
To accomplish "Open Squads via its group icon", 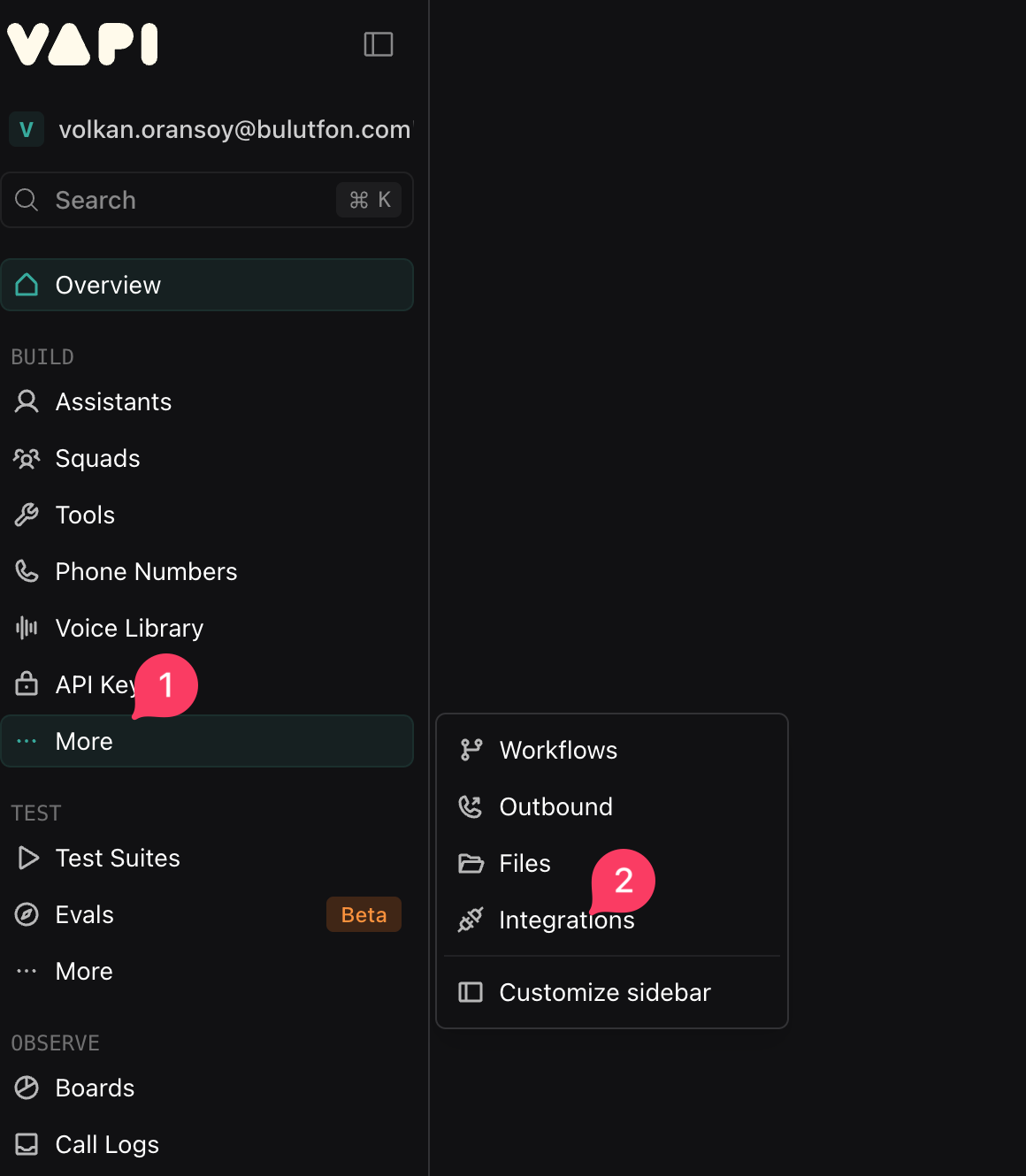I will tap(27, 458).
